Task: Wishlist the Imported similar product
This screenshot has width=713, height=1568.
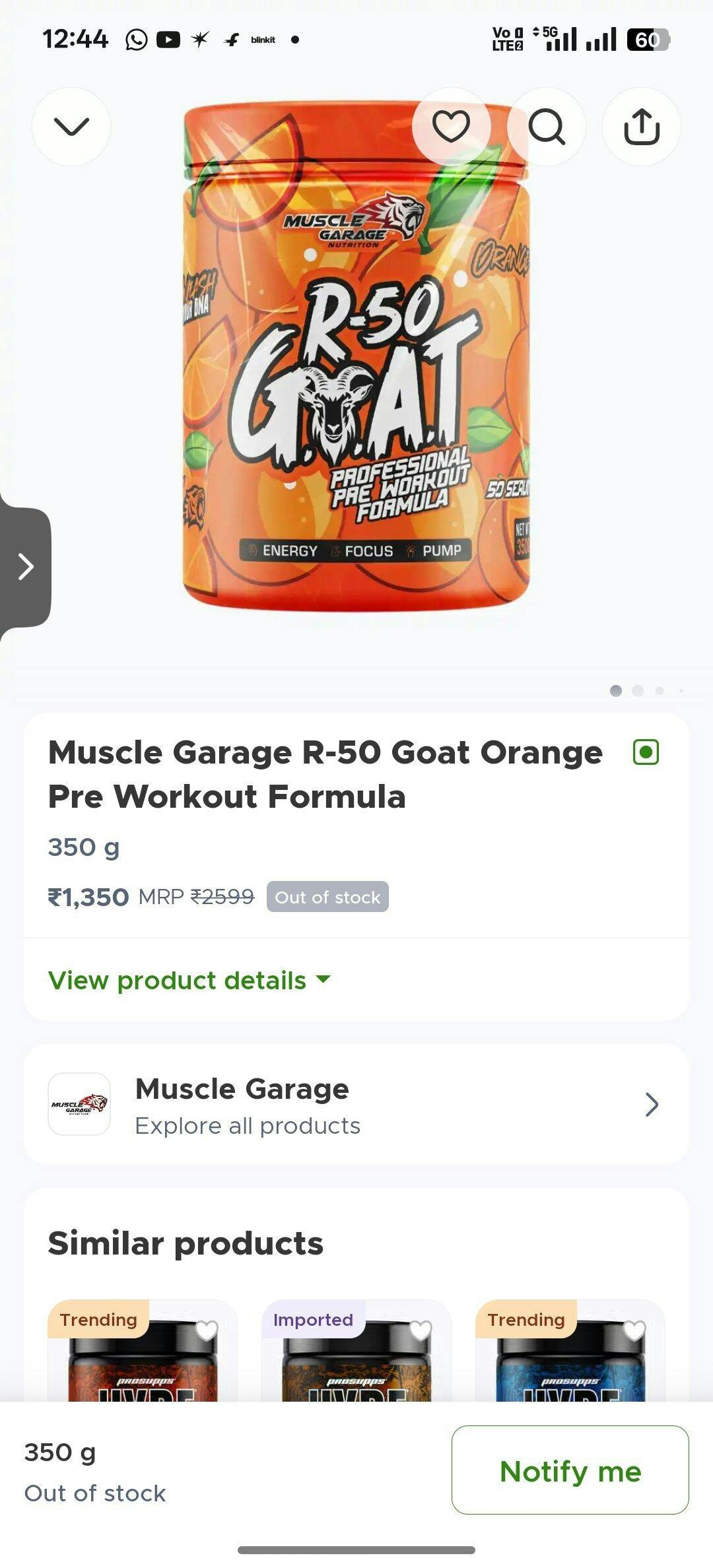Action: 421,1331
